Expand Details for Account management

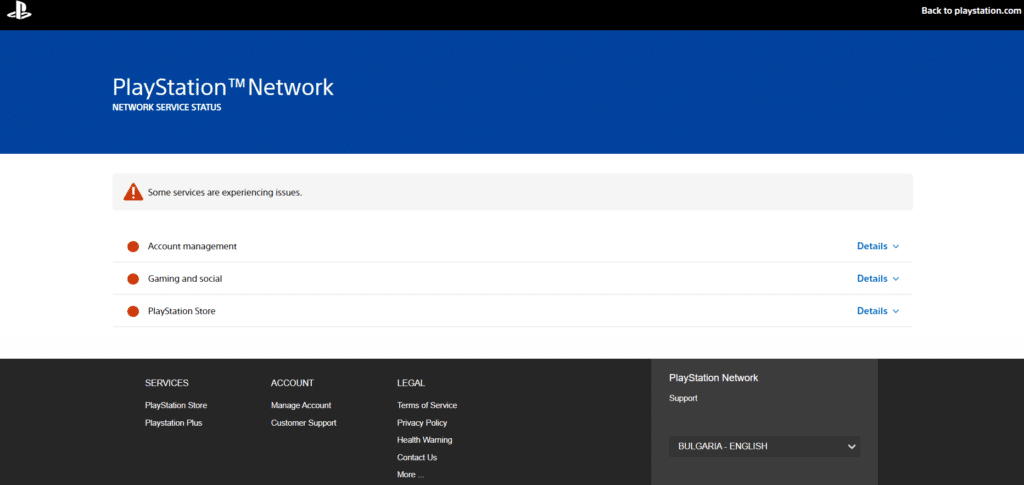(x=878, y=246)
